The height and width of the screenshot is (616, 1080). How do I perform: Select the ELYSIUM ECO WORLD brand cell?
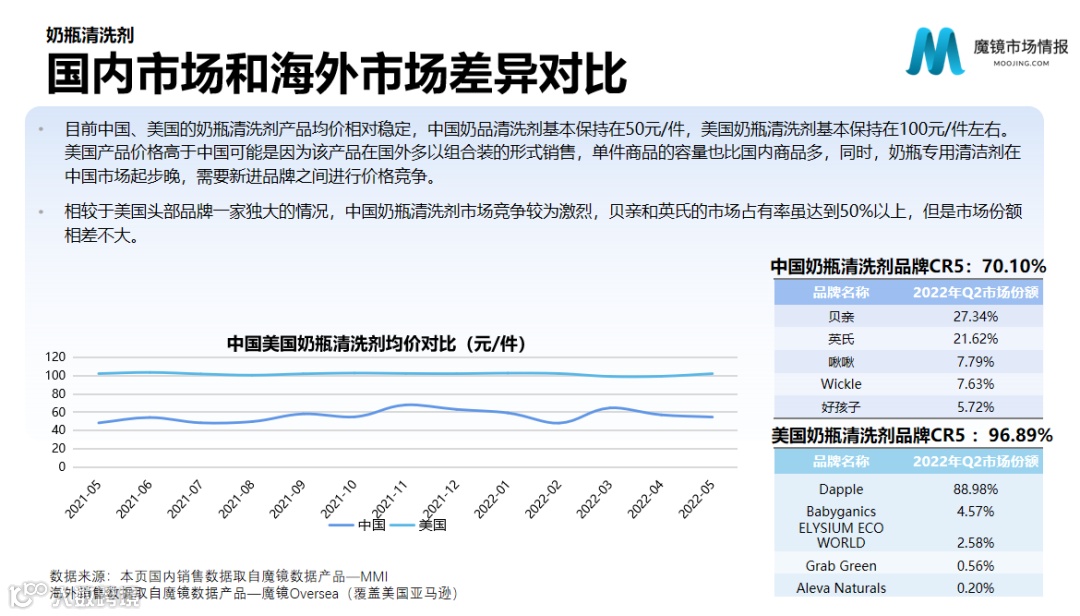click(841, 535)
